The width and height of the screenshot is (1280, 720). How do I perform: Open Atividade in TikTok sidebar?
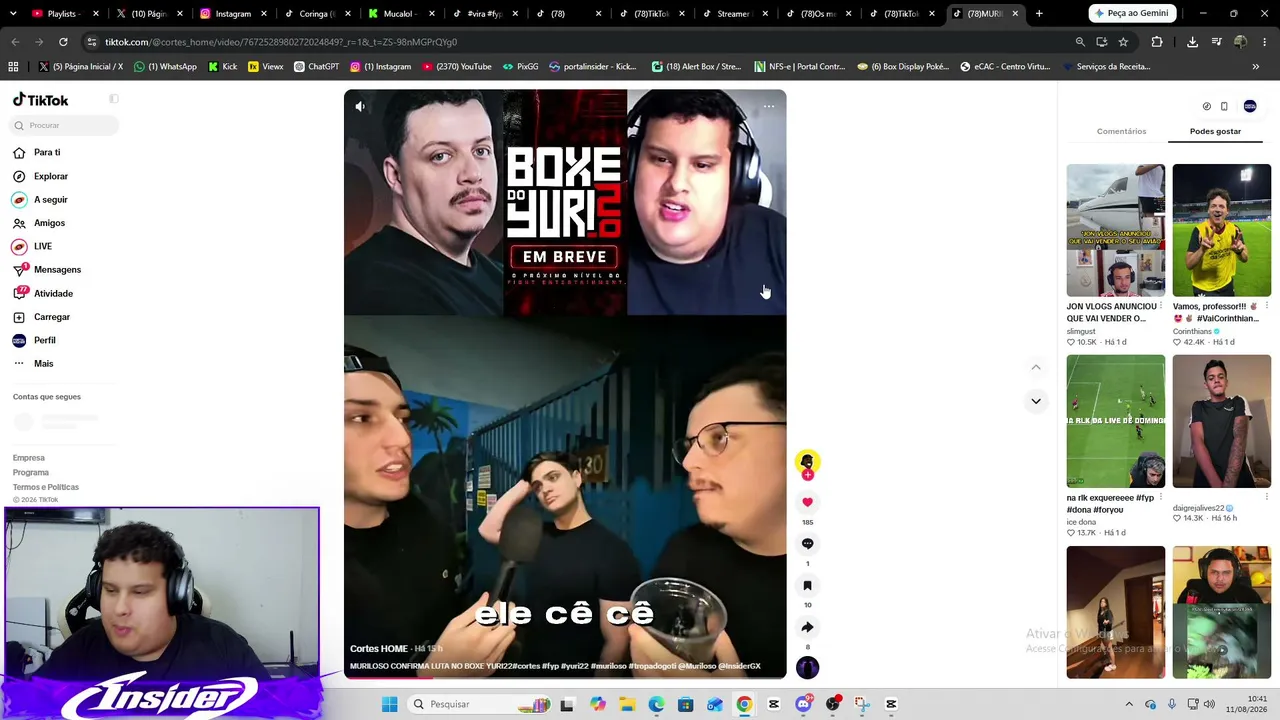tap(53, 293)
